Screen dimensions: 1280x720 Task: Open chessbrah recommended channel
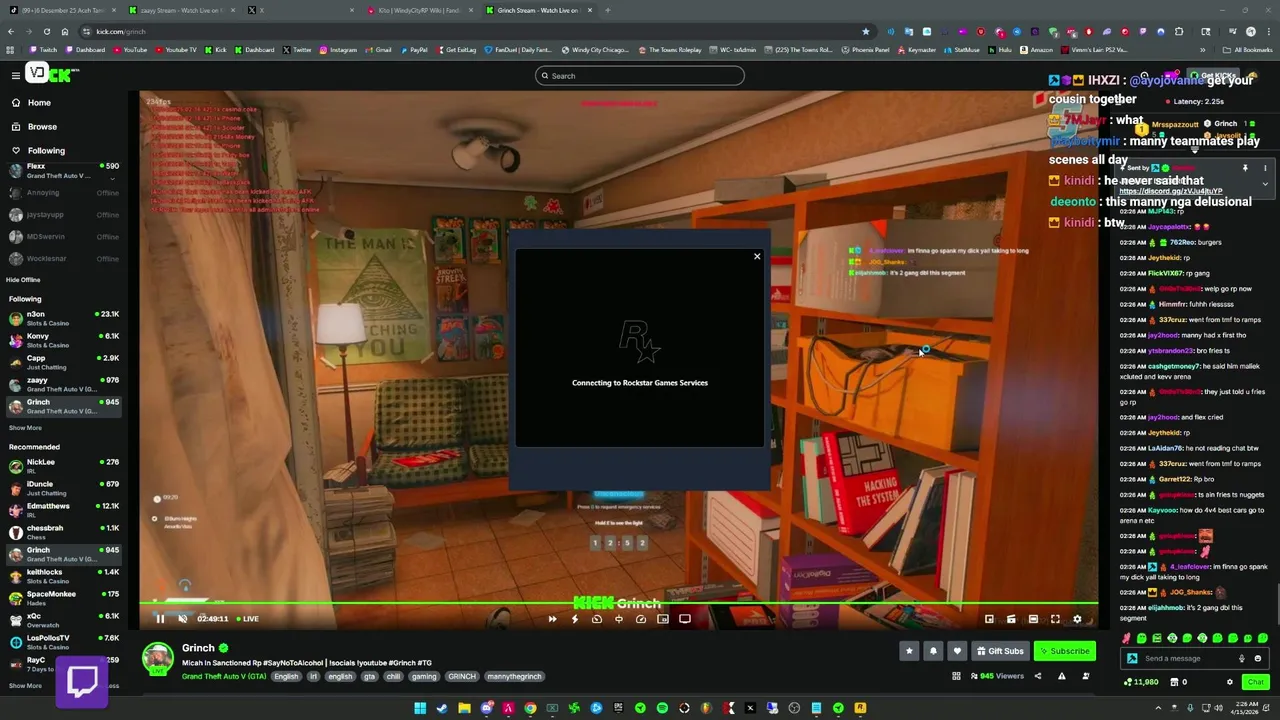click(62, 532)
